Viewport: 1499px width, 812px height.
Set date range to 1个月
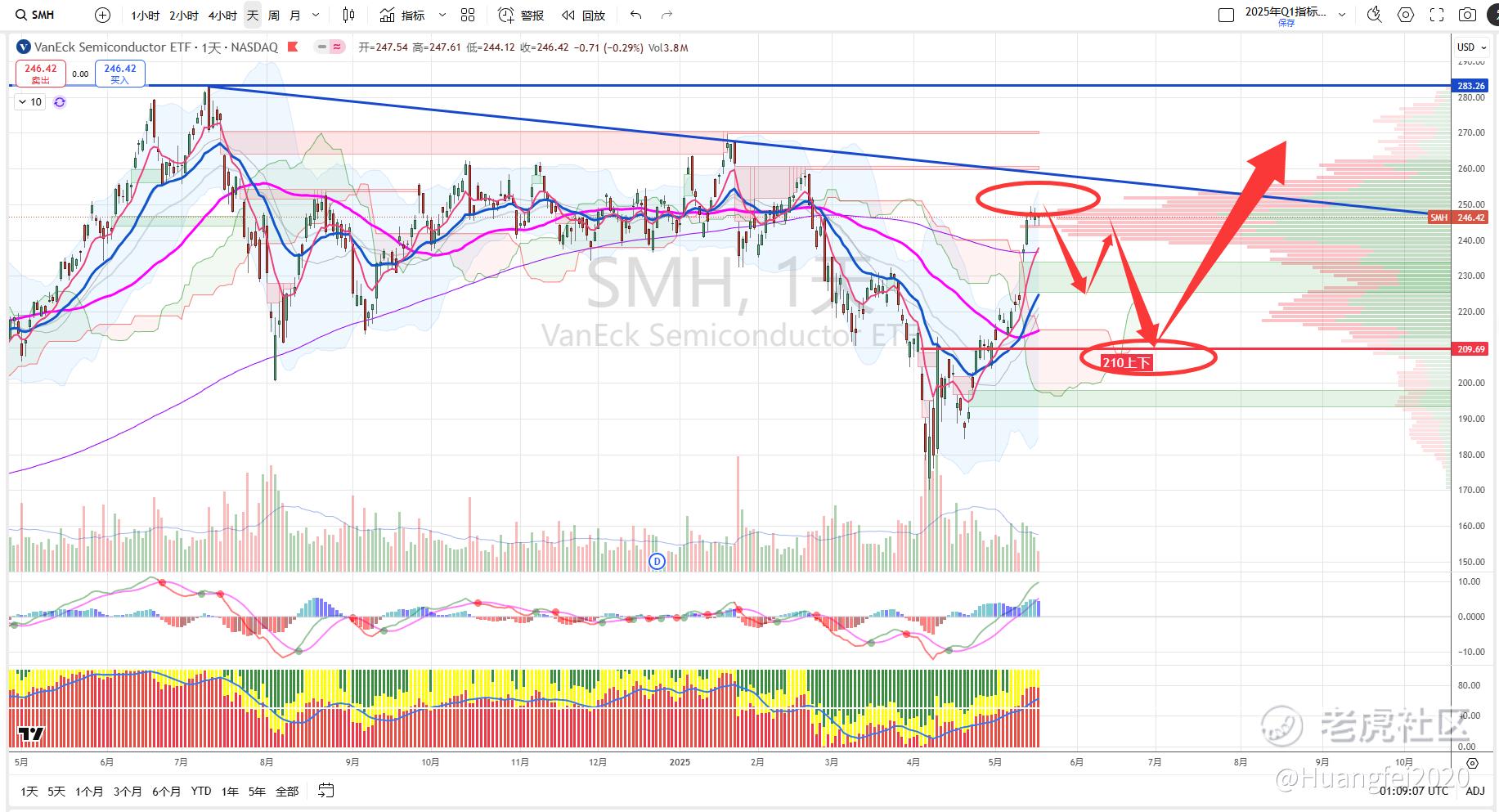coord(89,792)
